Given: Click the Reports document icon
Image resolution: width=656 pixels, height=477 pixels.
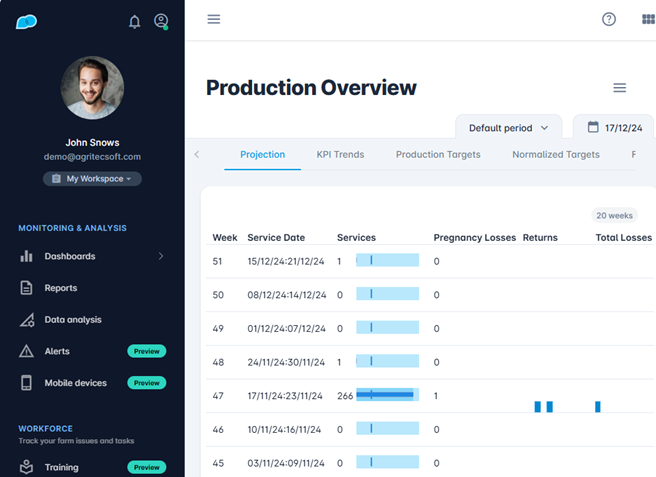Looking at the screenshot, I should pos(27,288).
